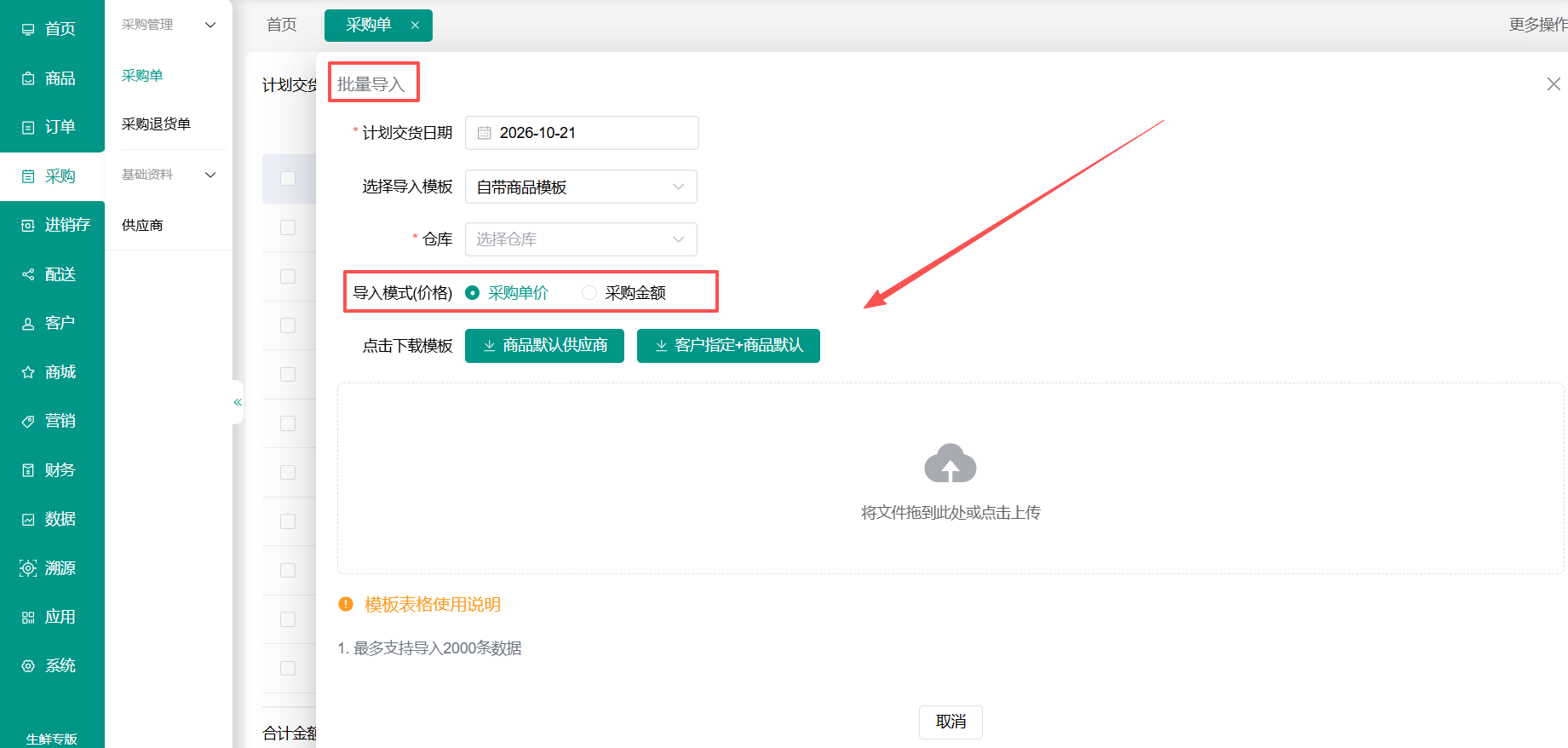Open the 配送 delivery sidebar item
The height and width of the screenshot is (748, 1568).
(x=52, y=274)
